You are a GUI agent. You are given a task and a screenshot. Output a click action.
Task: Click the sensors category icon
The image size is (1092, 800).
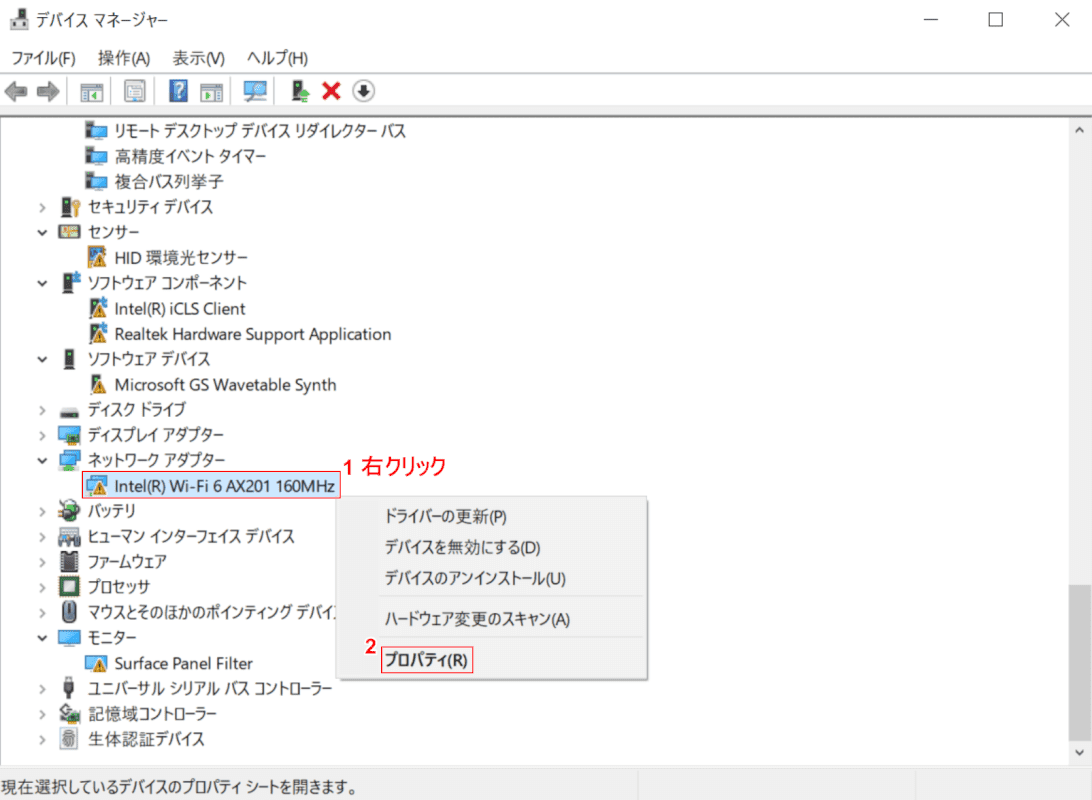pos(70,232)
